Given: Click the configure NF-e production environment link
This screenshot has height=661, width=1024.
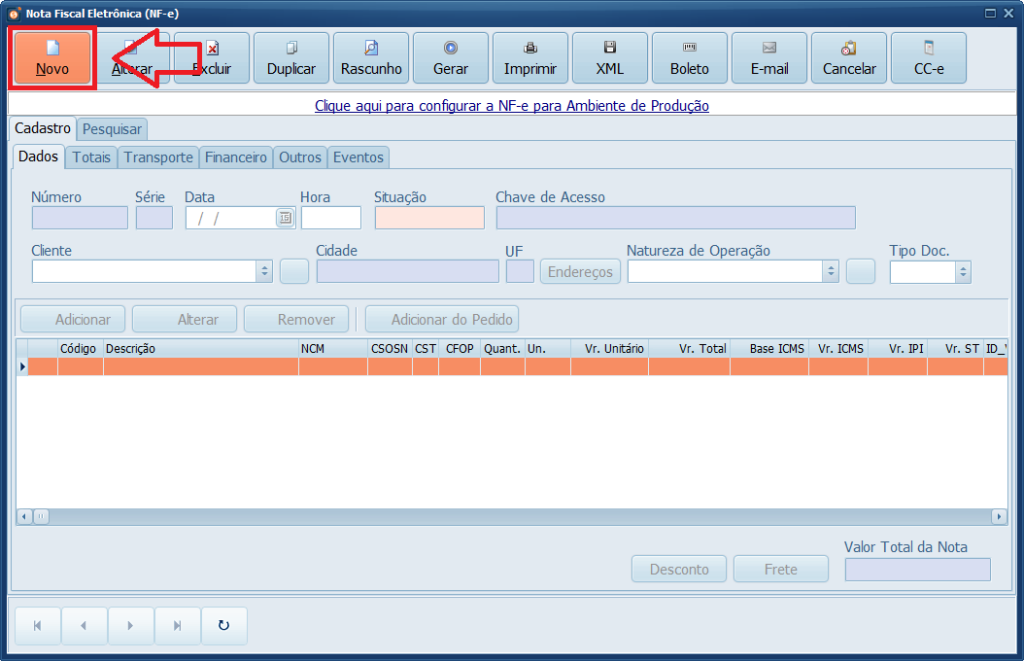Looking at the screenshot, I should pyautogui.click(x=512, y=105).
